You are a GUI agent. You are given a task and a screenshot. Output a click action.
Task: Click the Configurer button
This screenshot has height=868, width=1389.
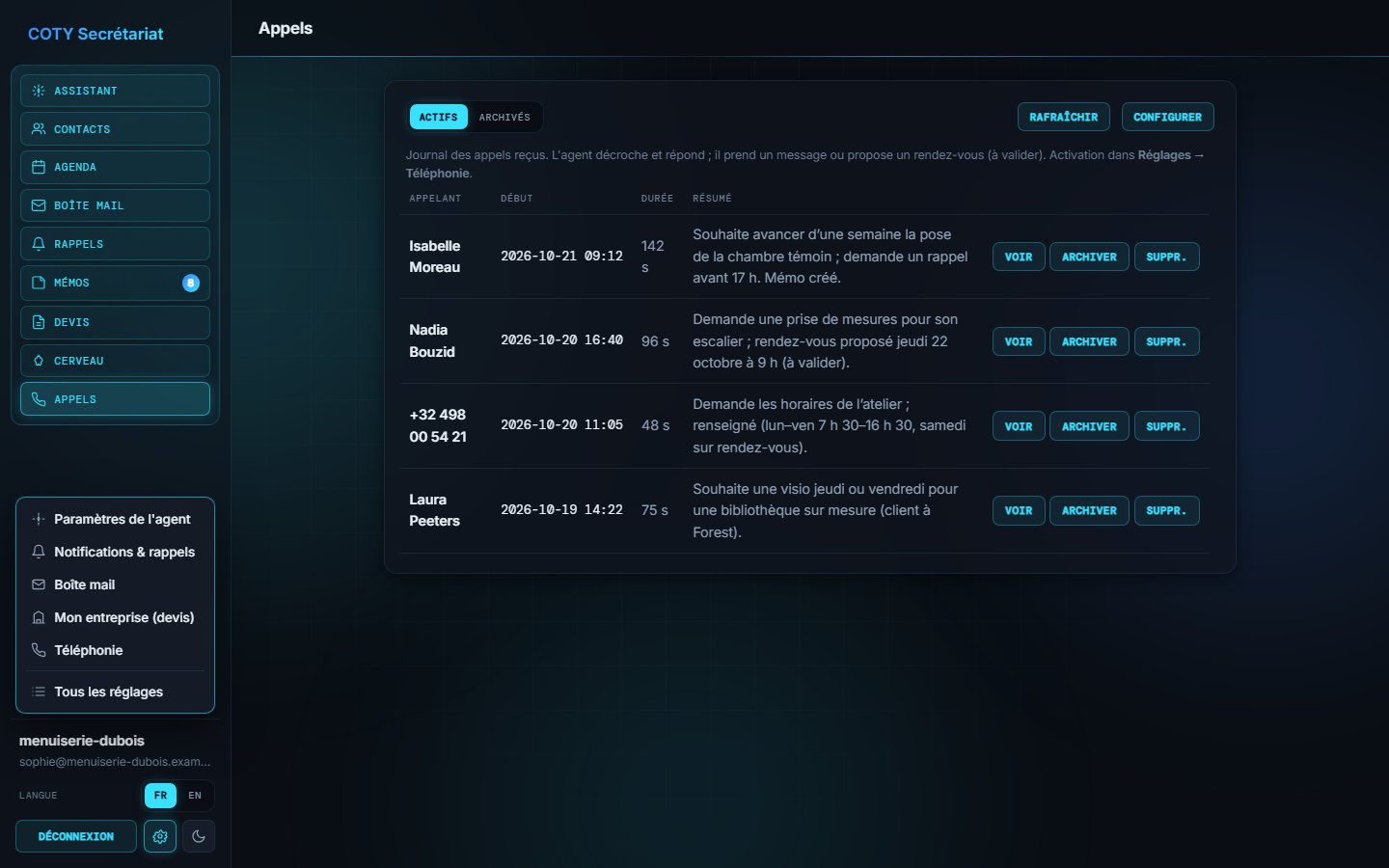pyautogui.click(x=1168, y=117)
